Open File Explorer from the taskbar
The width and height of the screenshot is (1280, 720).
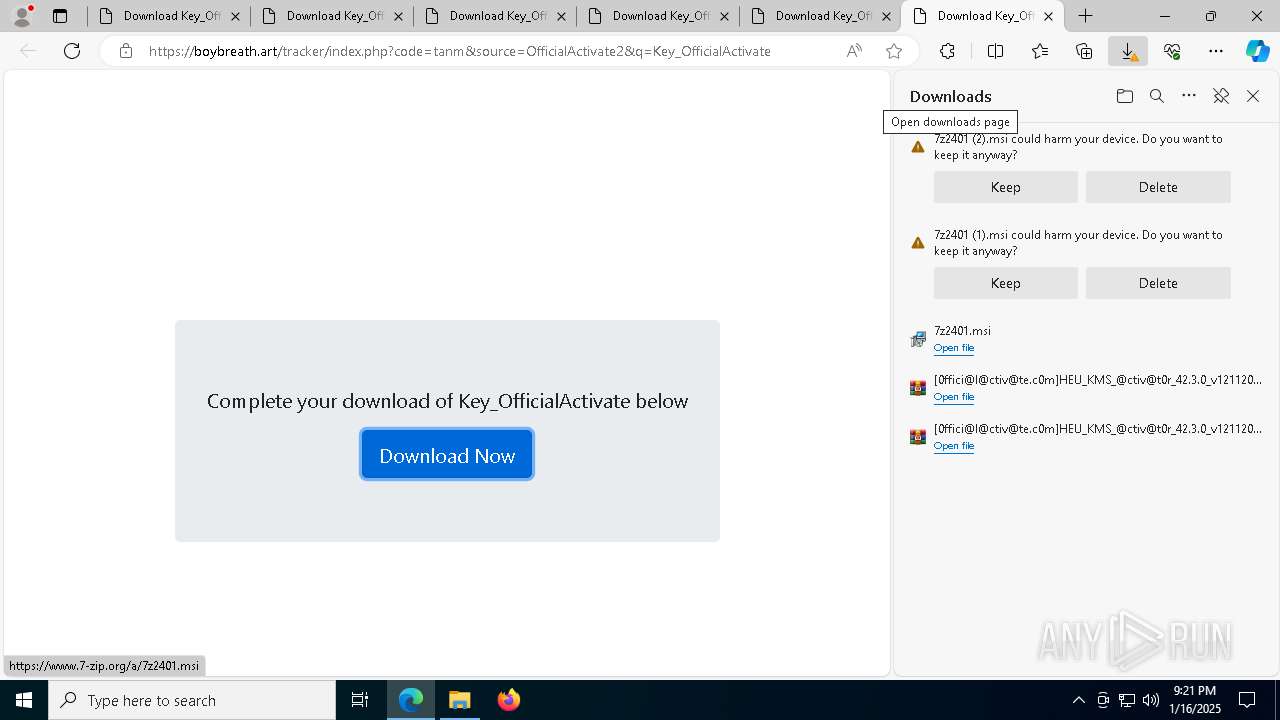[x=460, y=700]
